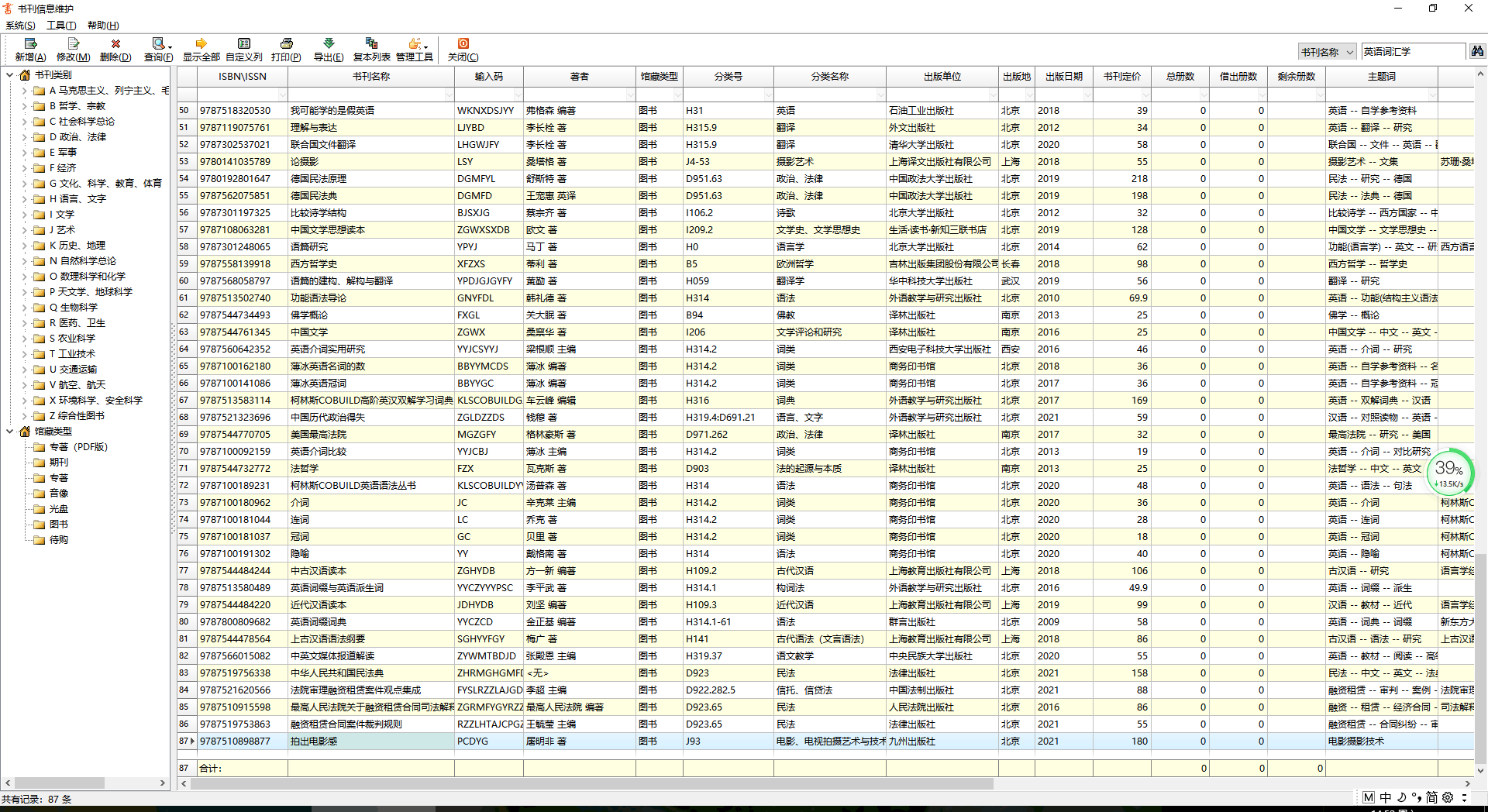Open the 复本列表 copy list
Image resolution: width=1488 pixels, height=812 pixels.
pyautogui.click(x=371, y=44)
